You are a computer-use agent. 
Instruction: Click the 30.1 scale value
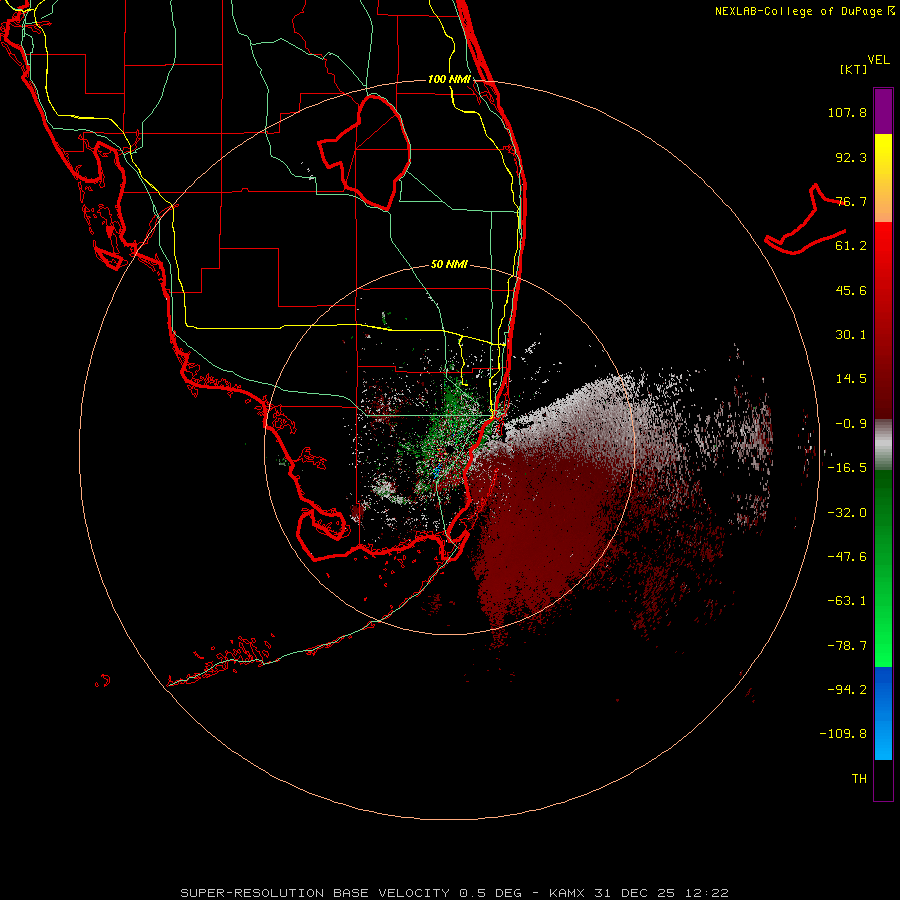(x=851, y=335)
